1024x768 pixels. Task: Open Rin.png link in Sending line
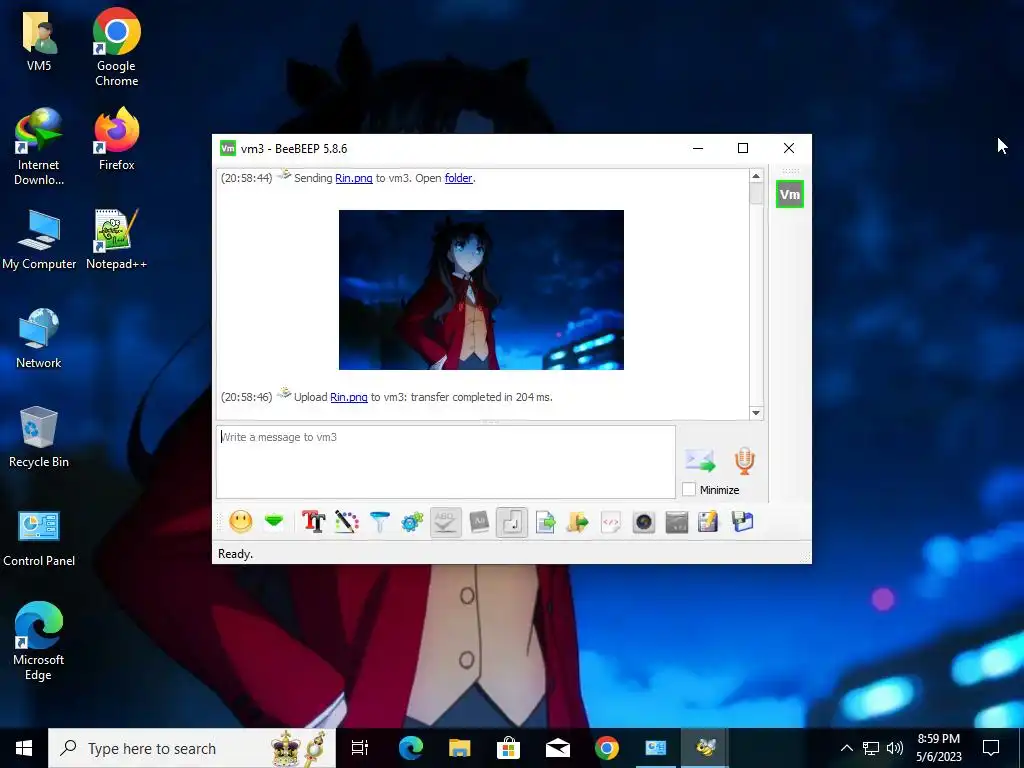[354, 178]
